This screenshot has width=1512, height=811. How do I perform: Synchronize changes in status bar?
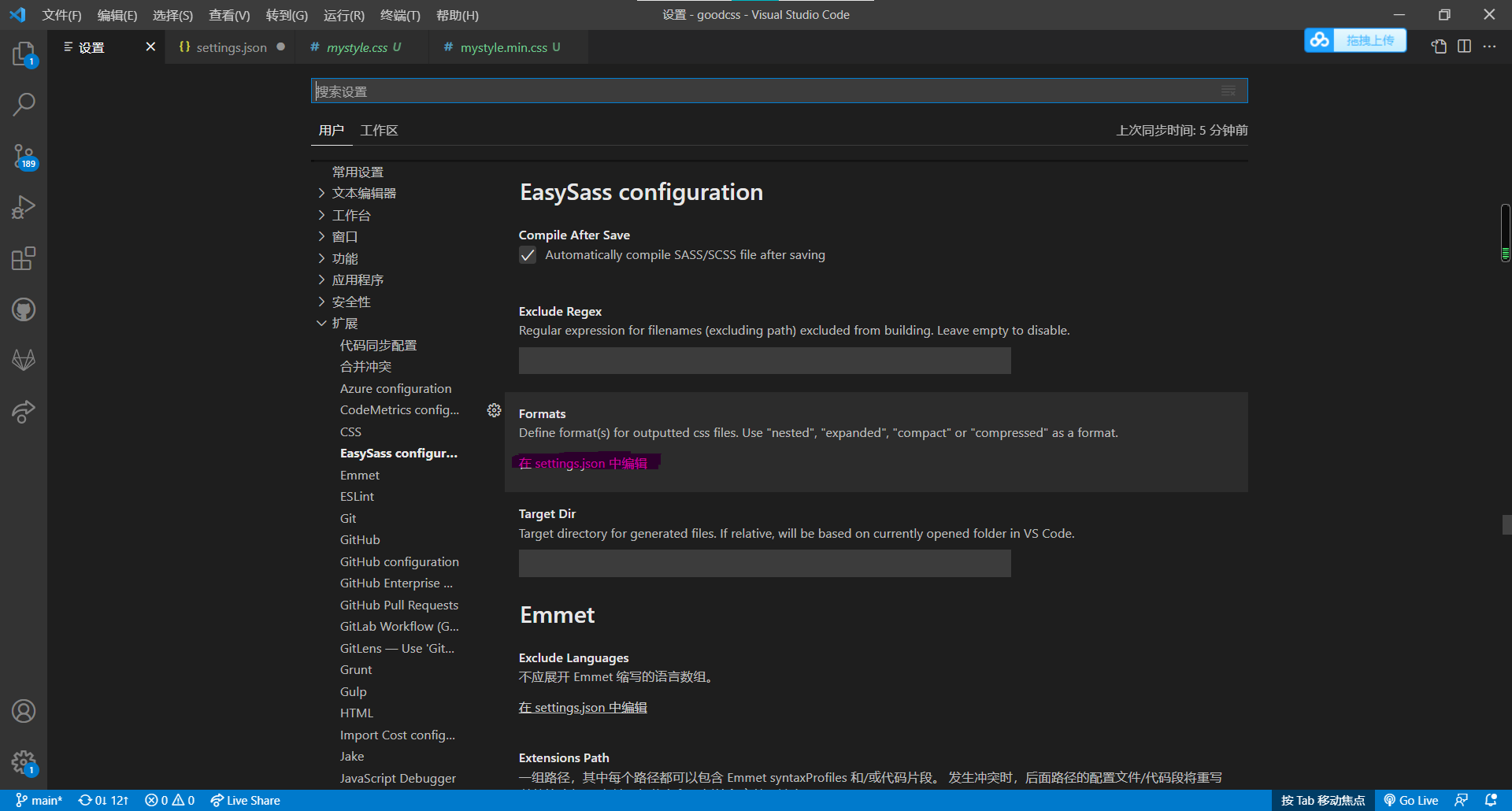[x=103, y=800]
